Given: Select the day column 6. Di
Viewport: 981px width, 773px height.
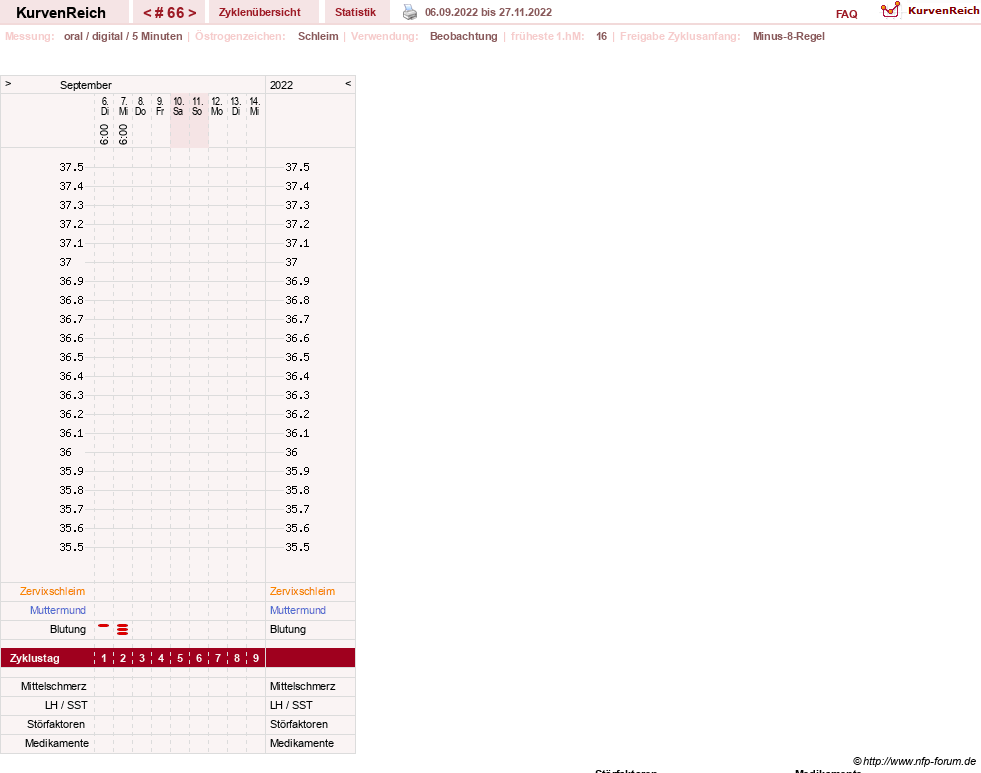Looking at the screenshot, I should (104, 106).
